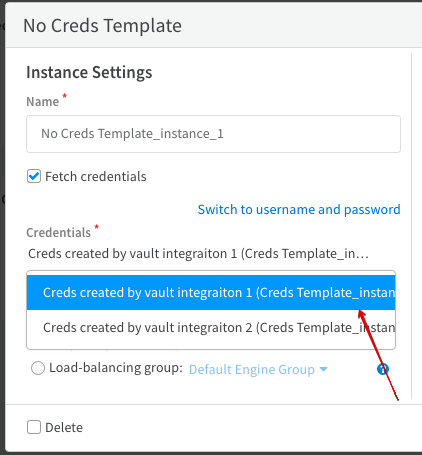422x455 pixels.
Task: Choose Creds created by vault integraiton 1
Action: 211,292
